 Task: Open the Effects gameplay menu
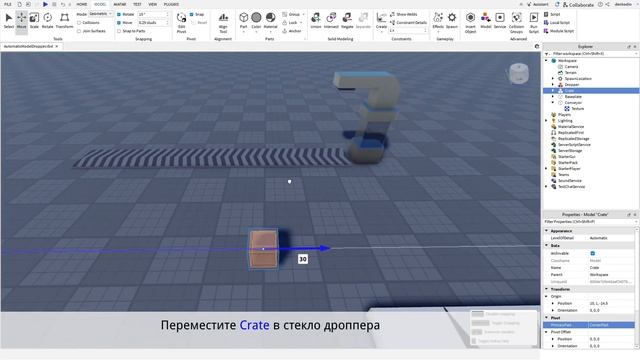(x=438, y=21)
